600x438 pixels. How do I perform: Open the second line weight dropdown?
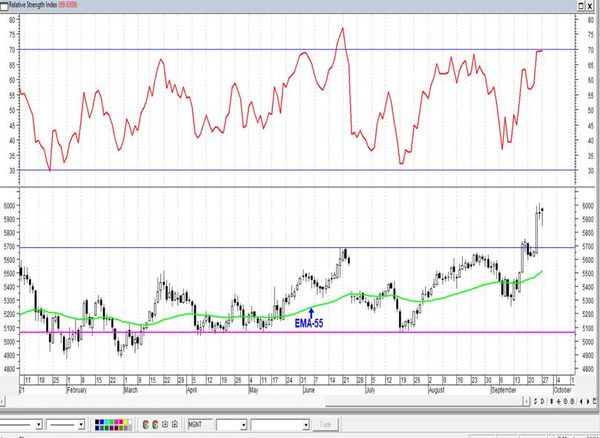pyautogui.click(x=81, y=425)
